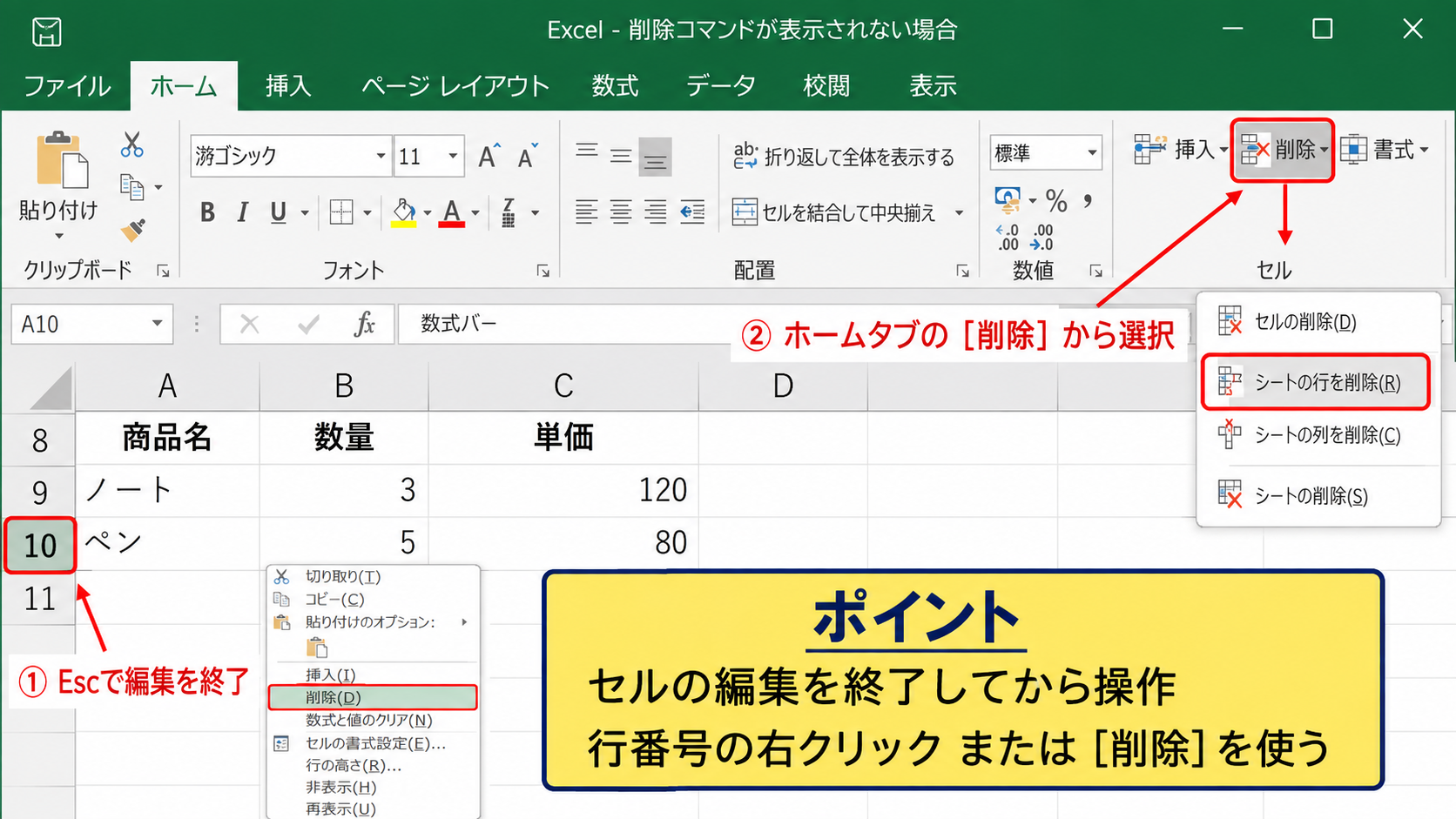The height and width of the screenshot is (819, 1456).
Task: Select 削除(D) in the context menu
Action: tap(373, 697)
